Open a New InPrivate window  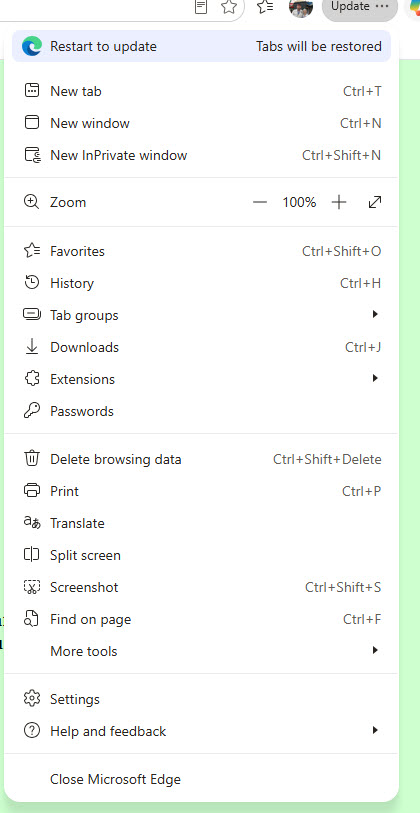pyautogui.click(x=201, y=155)
